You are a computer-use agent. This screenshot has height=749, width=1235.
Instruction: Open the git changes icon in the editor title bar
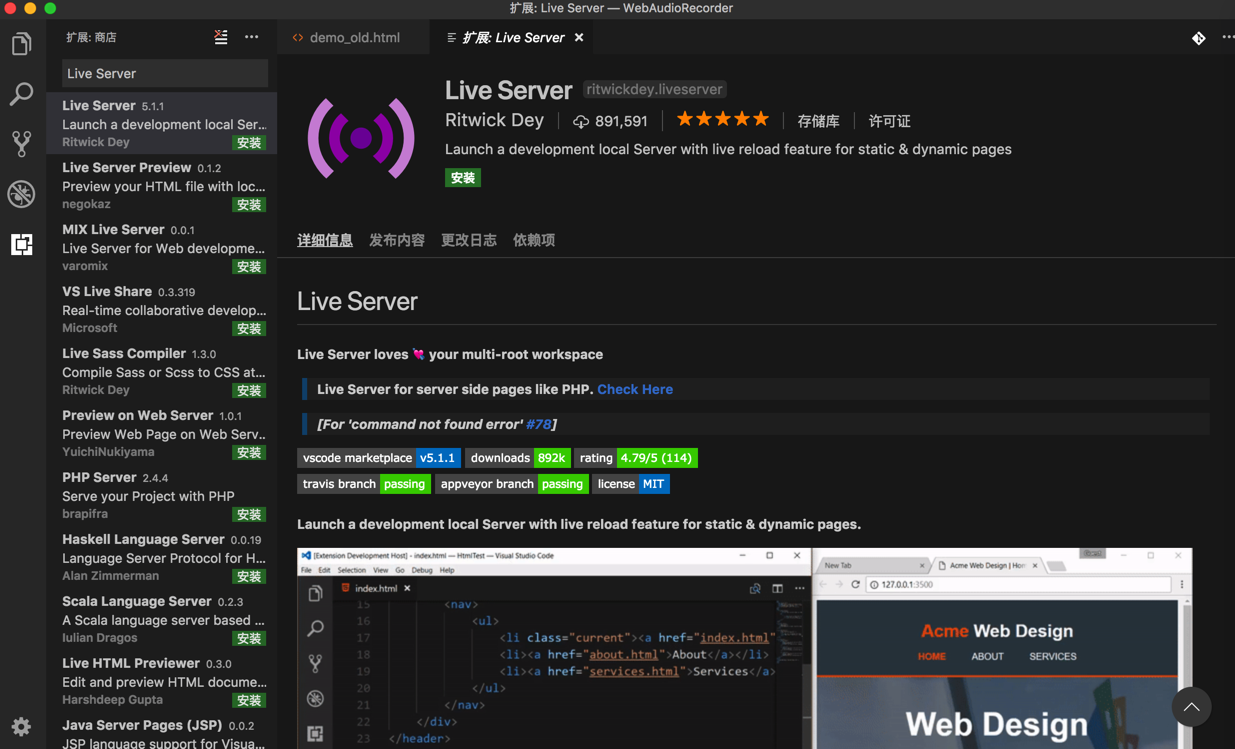coord(1198,38)
